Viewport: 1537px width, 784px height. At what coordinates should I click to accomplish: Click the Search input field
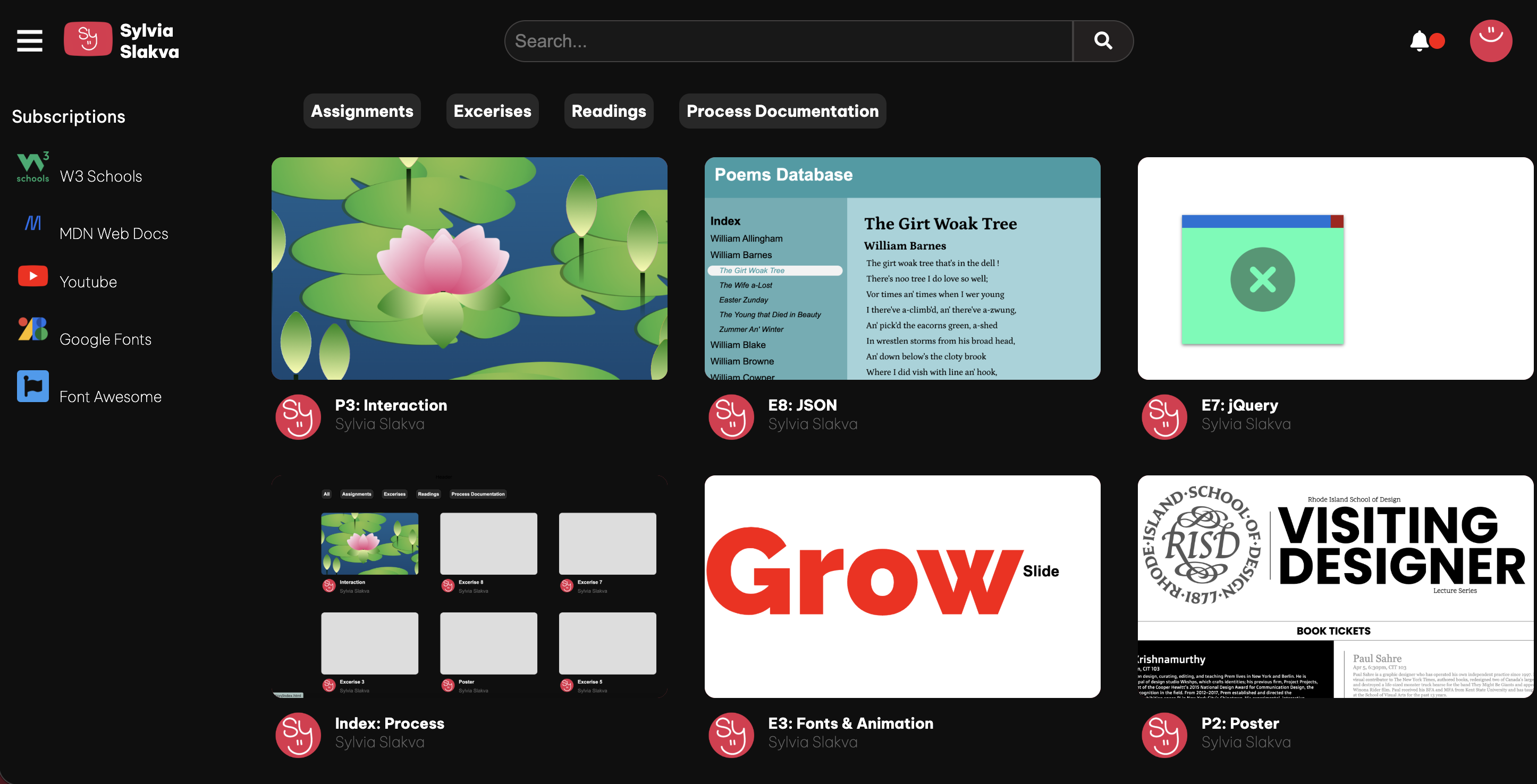pyautogui.click(x=788, y=40)
